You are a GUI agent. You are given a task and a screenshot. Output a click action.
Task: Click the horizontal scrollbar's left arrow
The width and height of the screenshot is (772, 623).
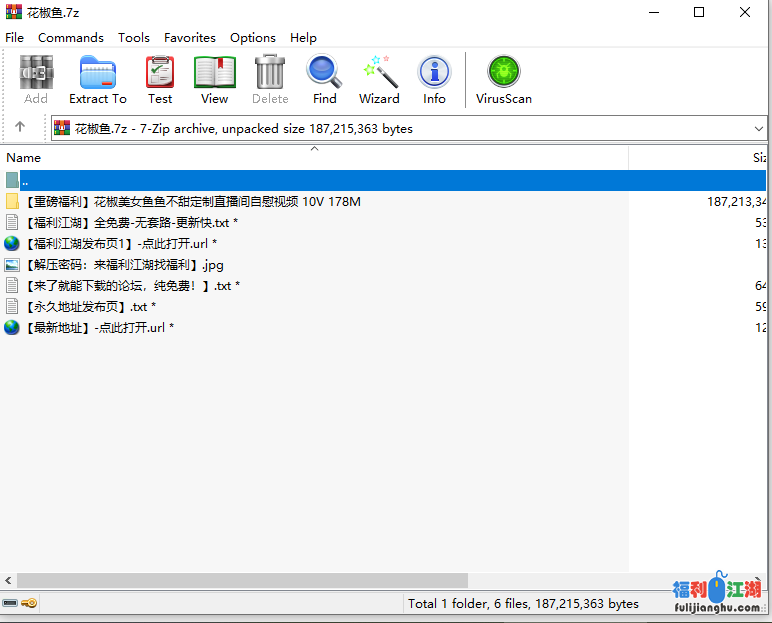(x=8, y=580)
